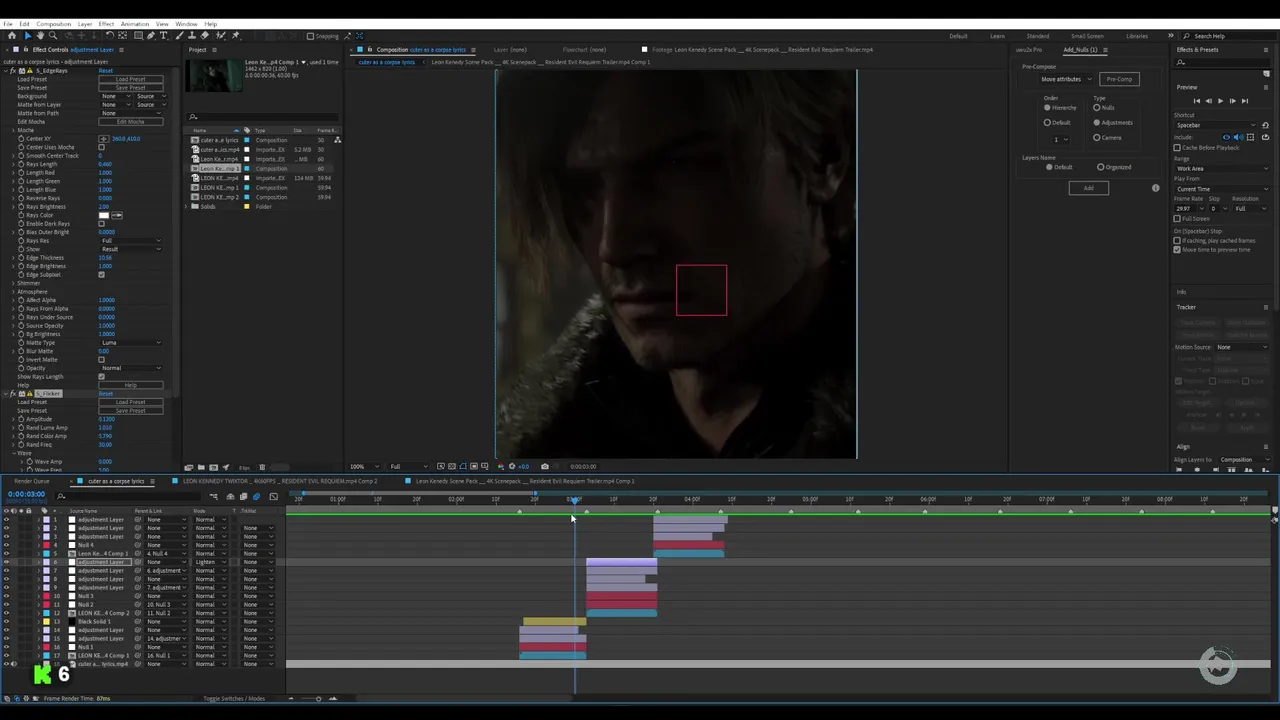
Task: Select the Rectangle shape tool
Action: click(x=138, y=35)
